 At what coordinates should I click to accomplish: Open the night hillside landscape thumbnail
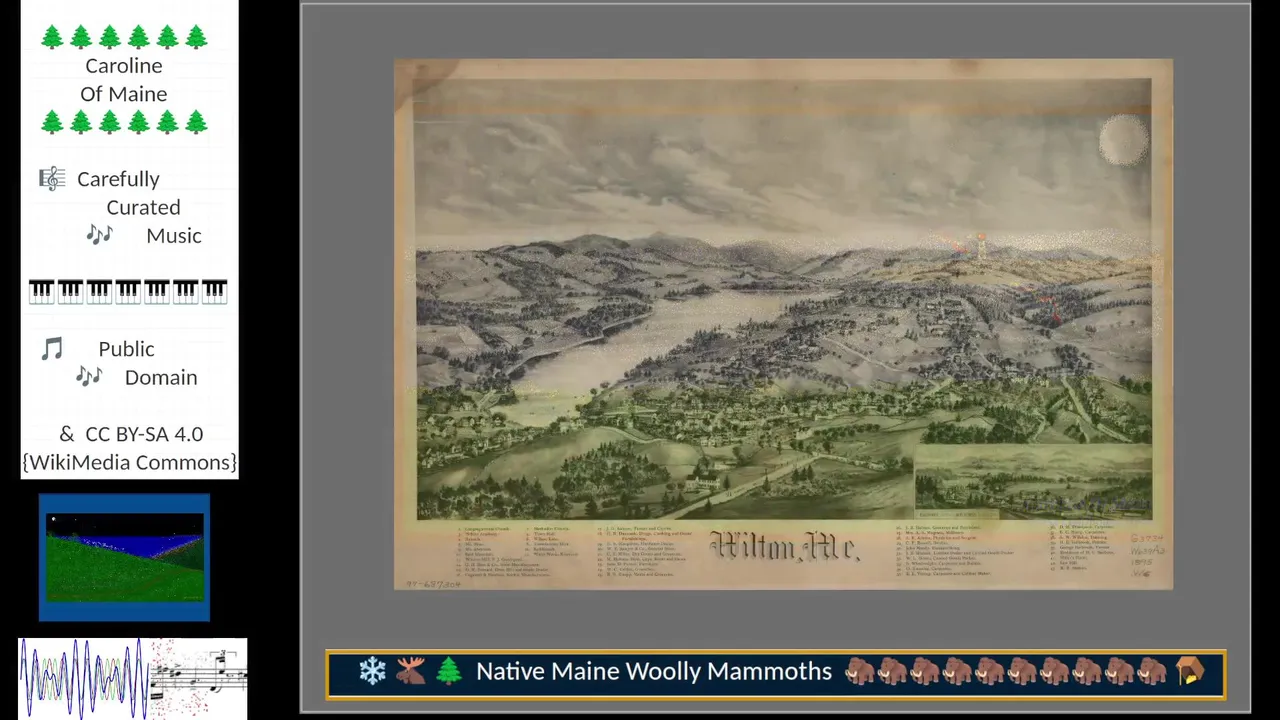coord(125,557)
